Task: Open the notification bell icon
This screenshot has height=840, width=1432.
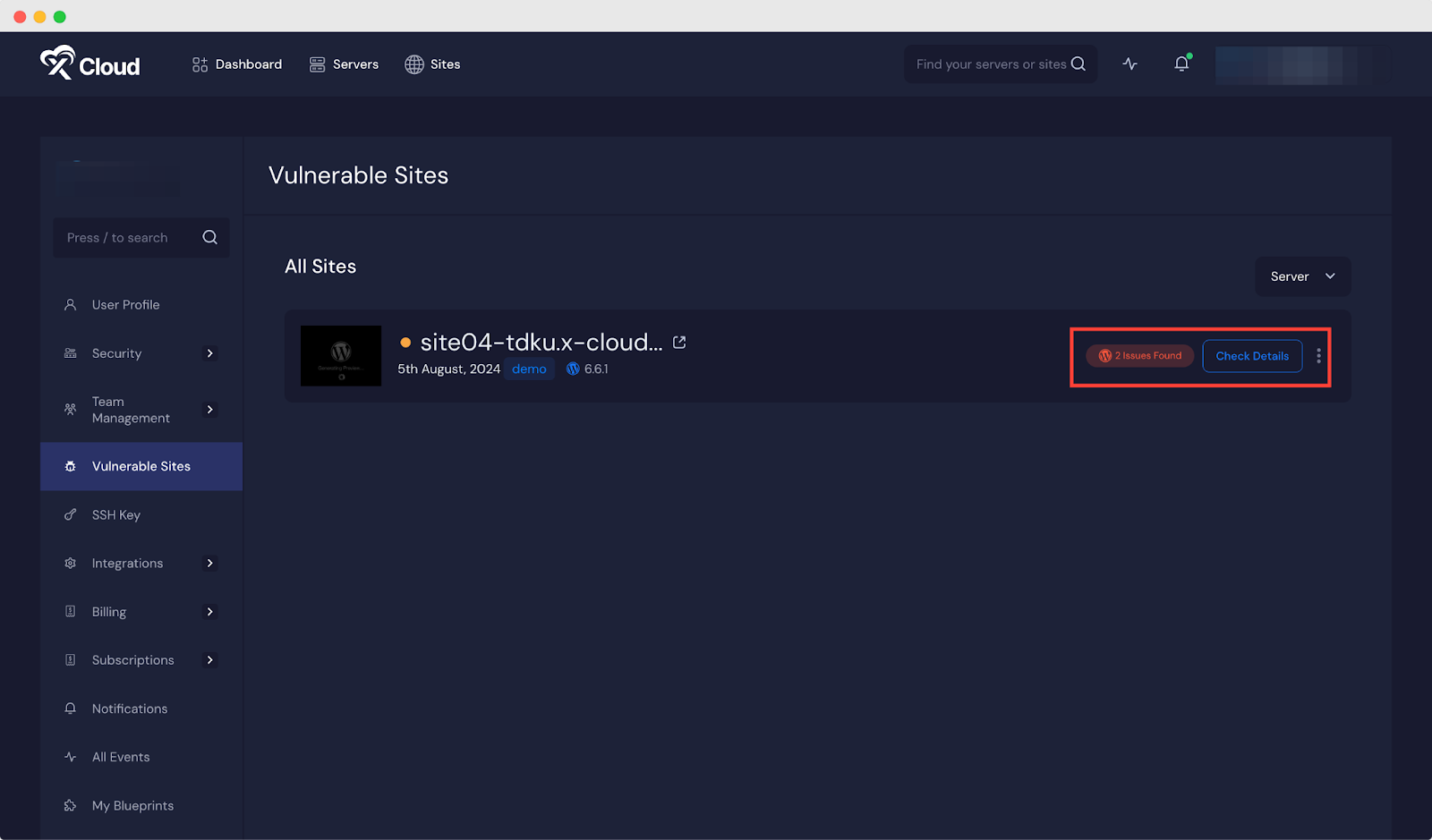Action: pos(1180,64)
